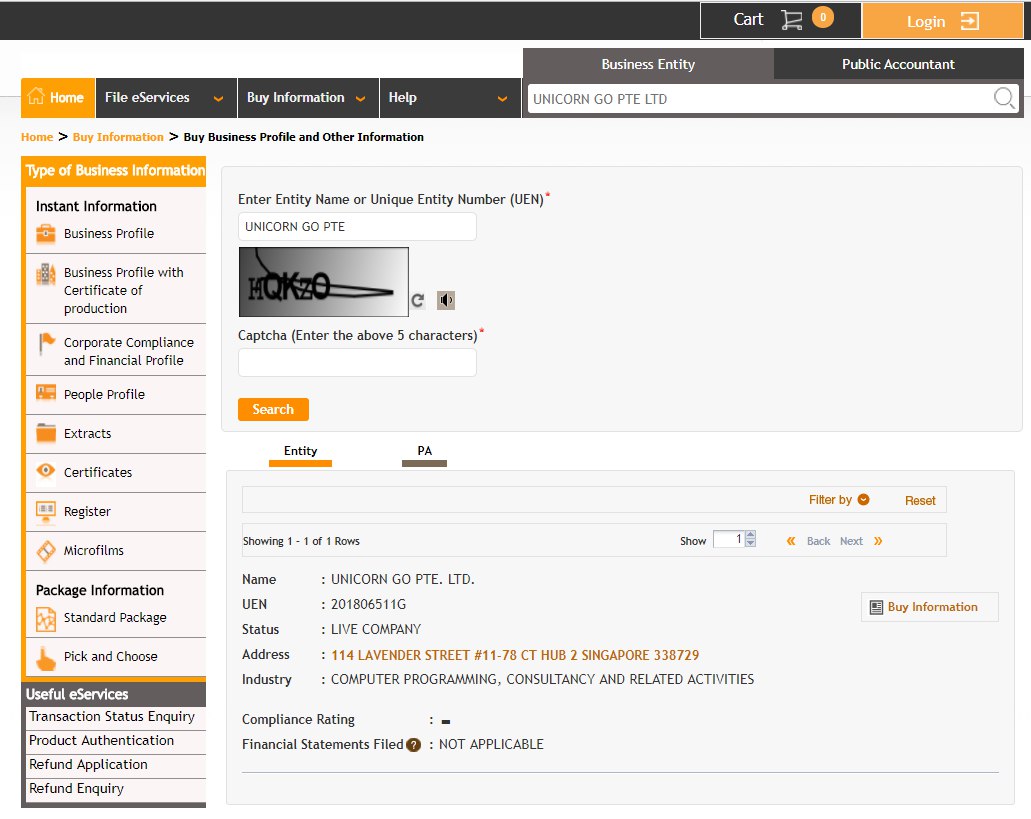
Task: Select company name UNICORN GO PTE. LTD.
Action: click(402, 579)
